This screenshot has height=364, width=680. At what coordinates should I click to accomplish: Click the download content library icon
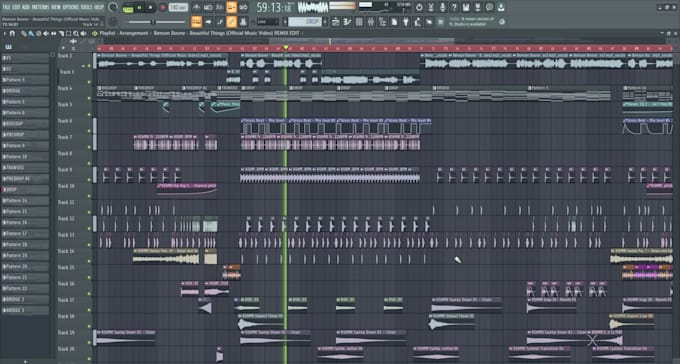pos(501,7)
